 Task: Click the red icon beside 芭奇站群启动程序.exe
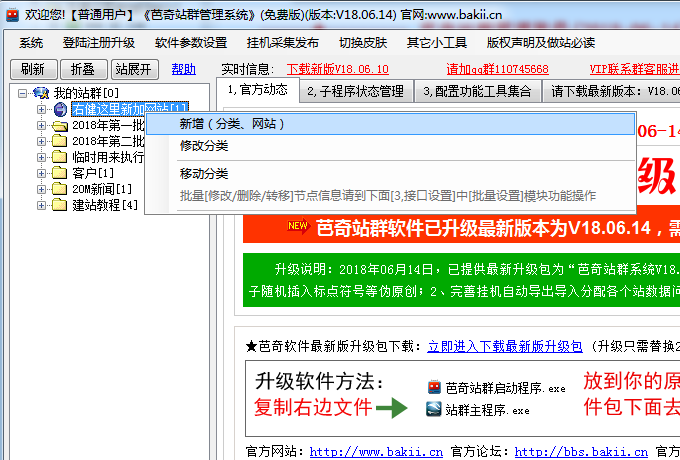click(x=434, y=387)
